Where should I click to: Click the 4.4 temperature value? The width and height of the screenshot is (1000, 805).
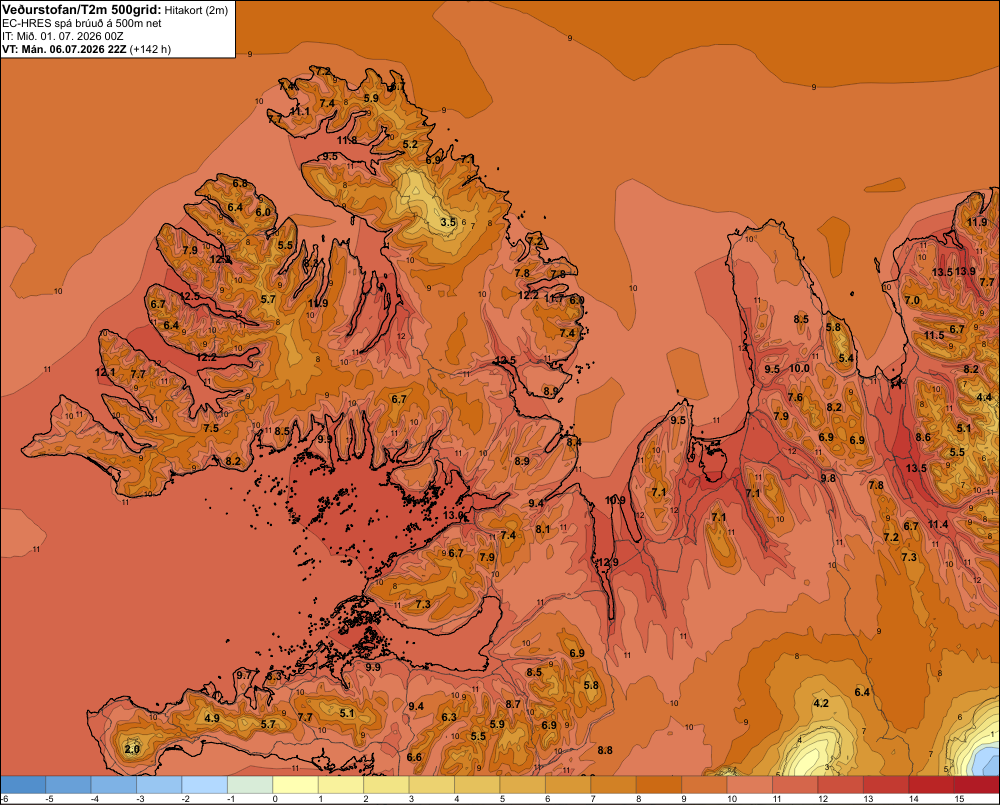coord(984,397)
